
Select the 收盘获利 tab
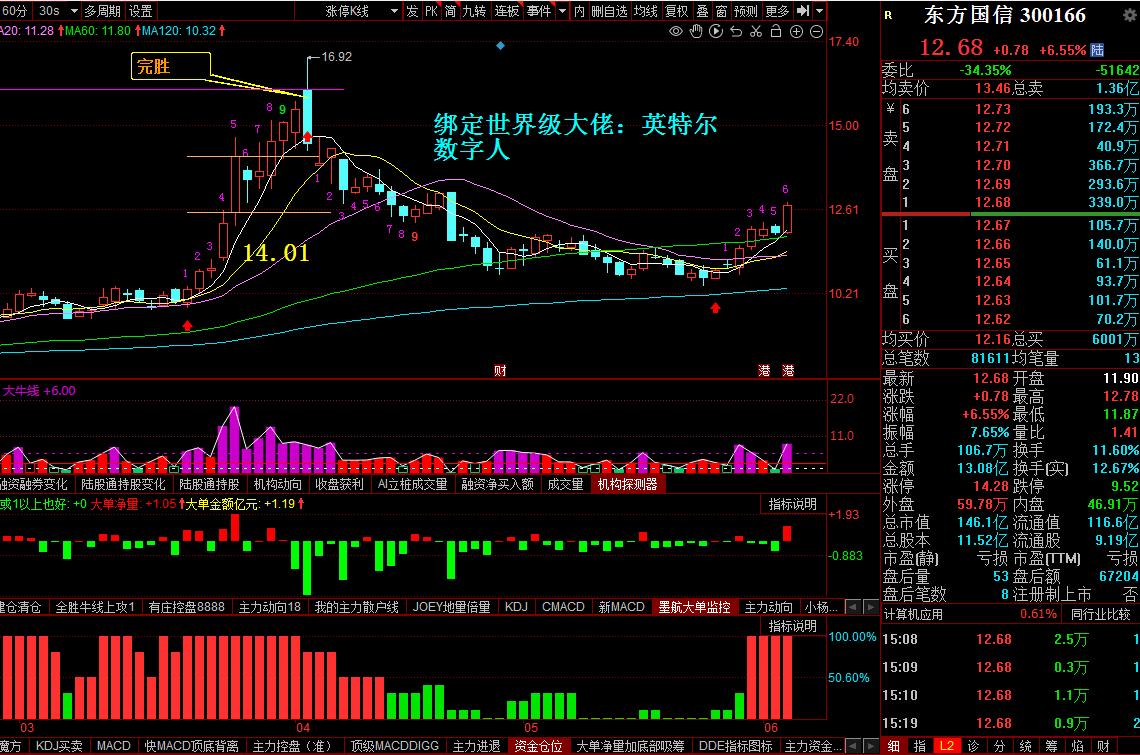click(x=339, y=484)
